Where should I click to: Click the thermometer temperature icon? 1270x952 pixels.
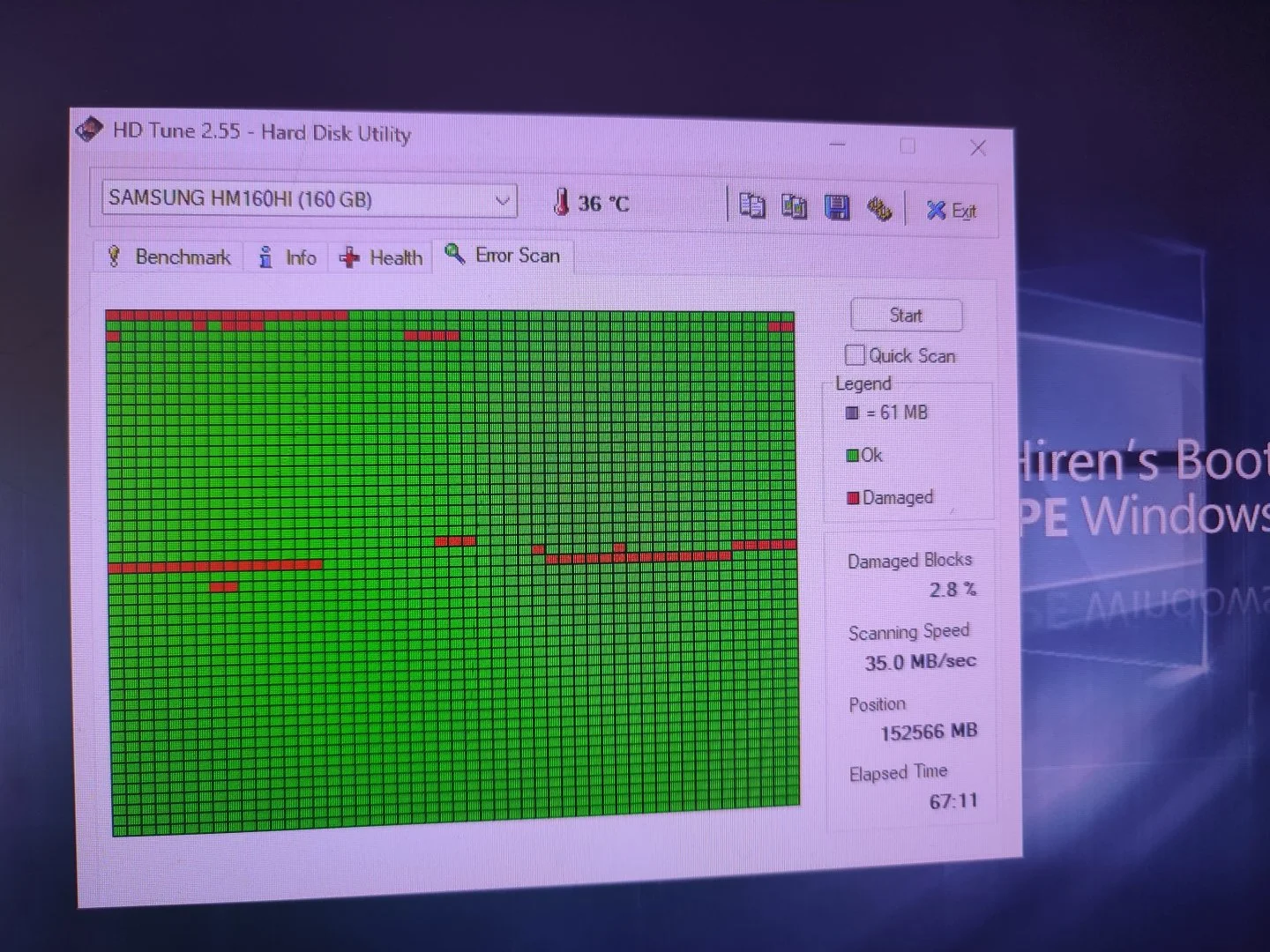(x=561, y=202)
